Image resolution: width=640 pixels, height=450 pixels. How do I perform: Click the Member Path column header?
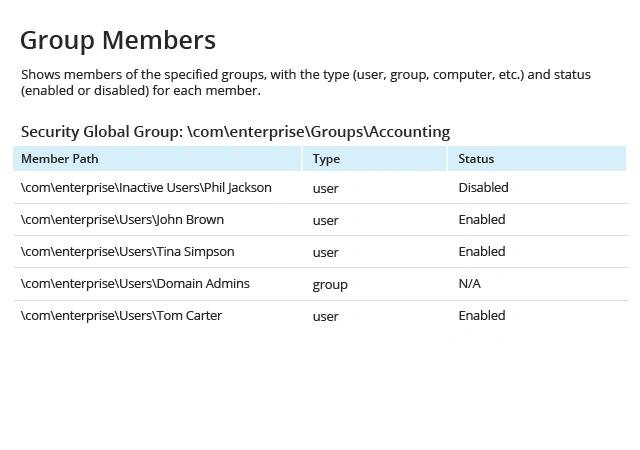[60, 158]
